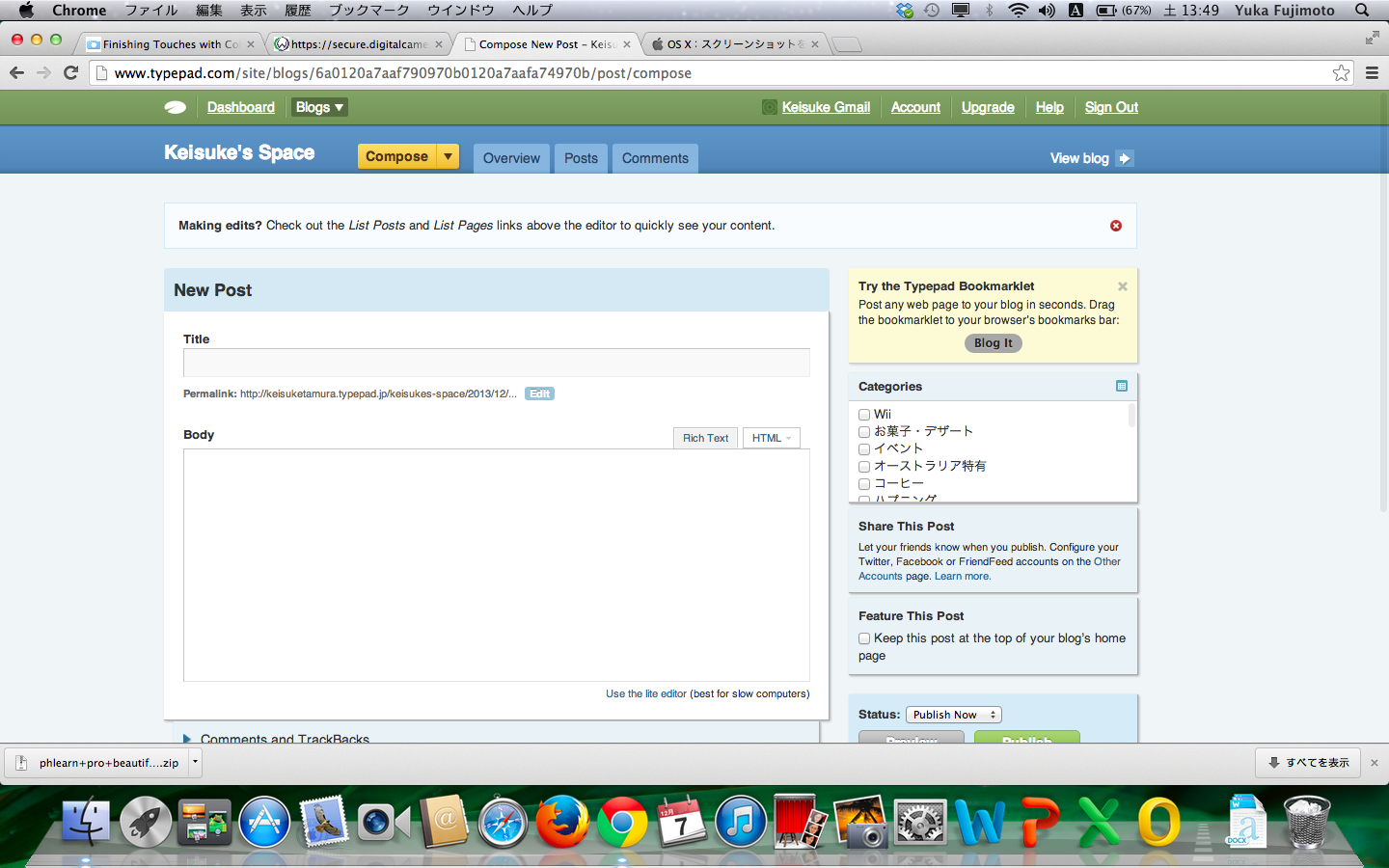Open the ブックマーク menu
Viewport: 1389px width, 868px height.
pyautogui.click(x=369, y=11)
